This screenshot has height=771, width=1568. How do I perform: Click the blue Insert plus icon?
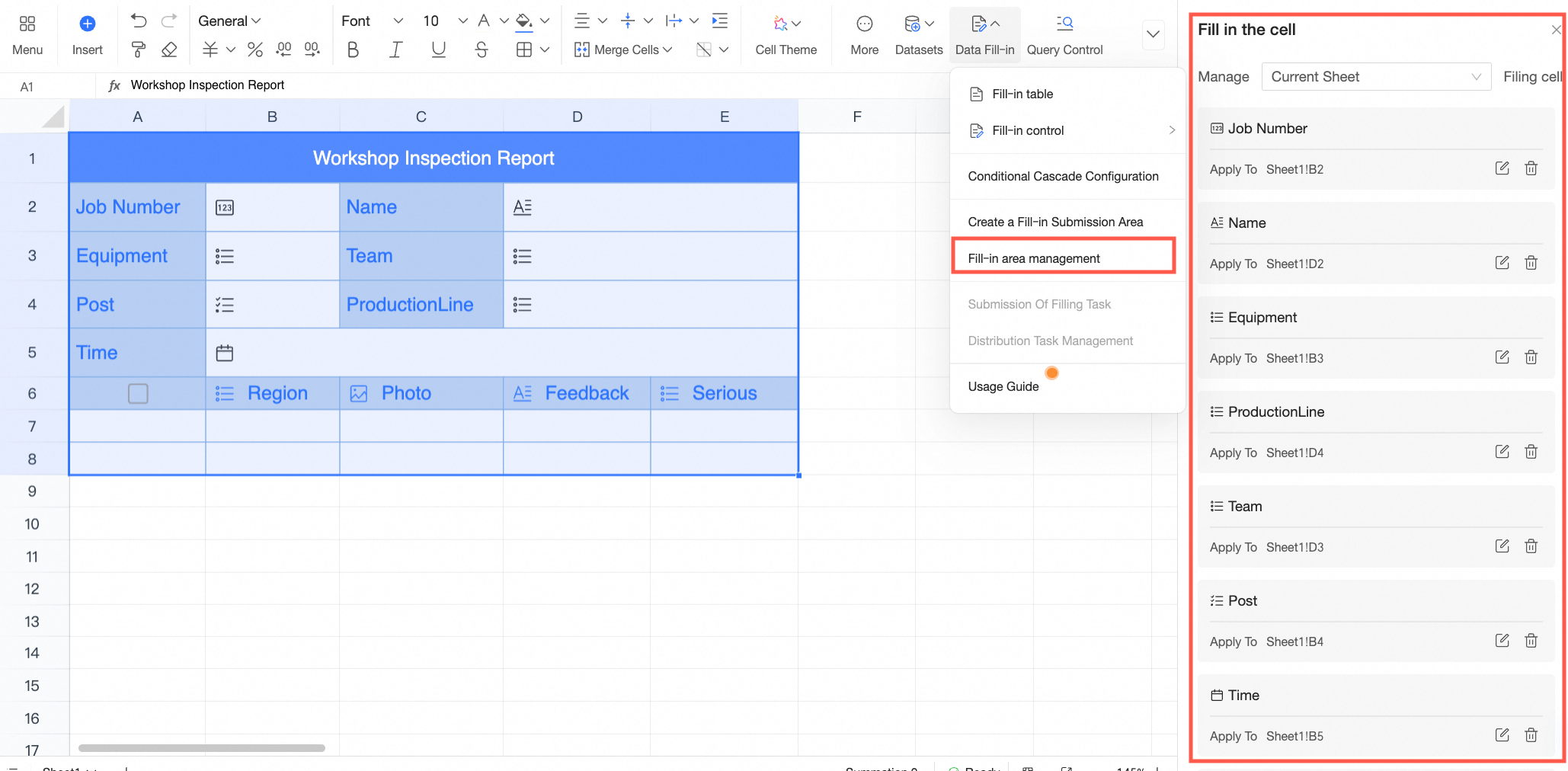pos(88,24)
